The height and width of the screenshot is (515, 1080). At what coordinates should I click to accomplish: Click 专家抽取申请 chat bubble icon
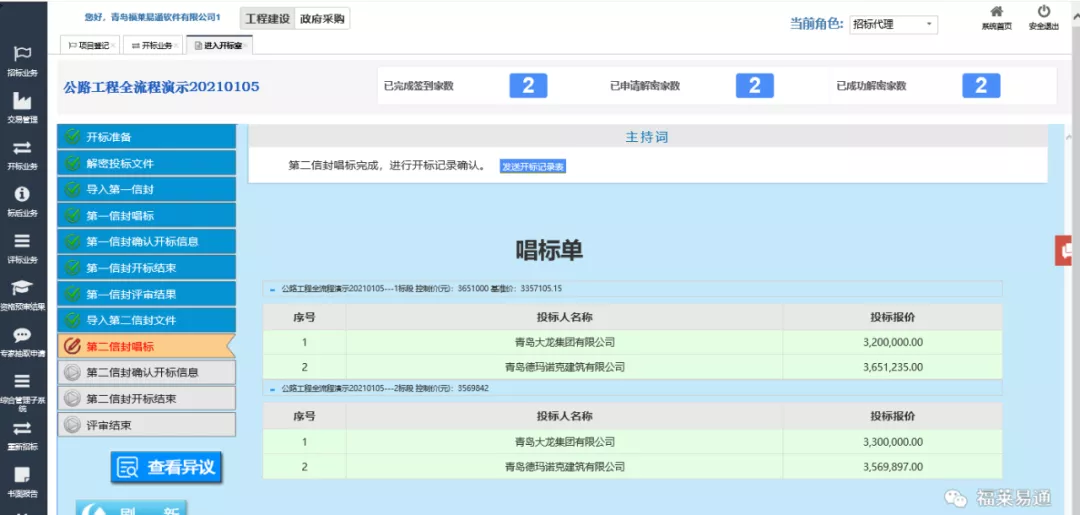(22, 336)
